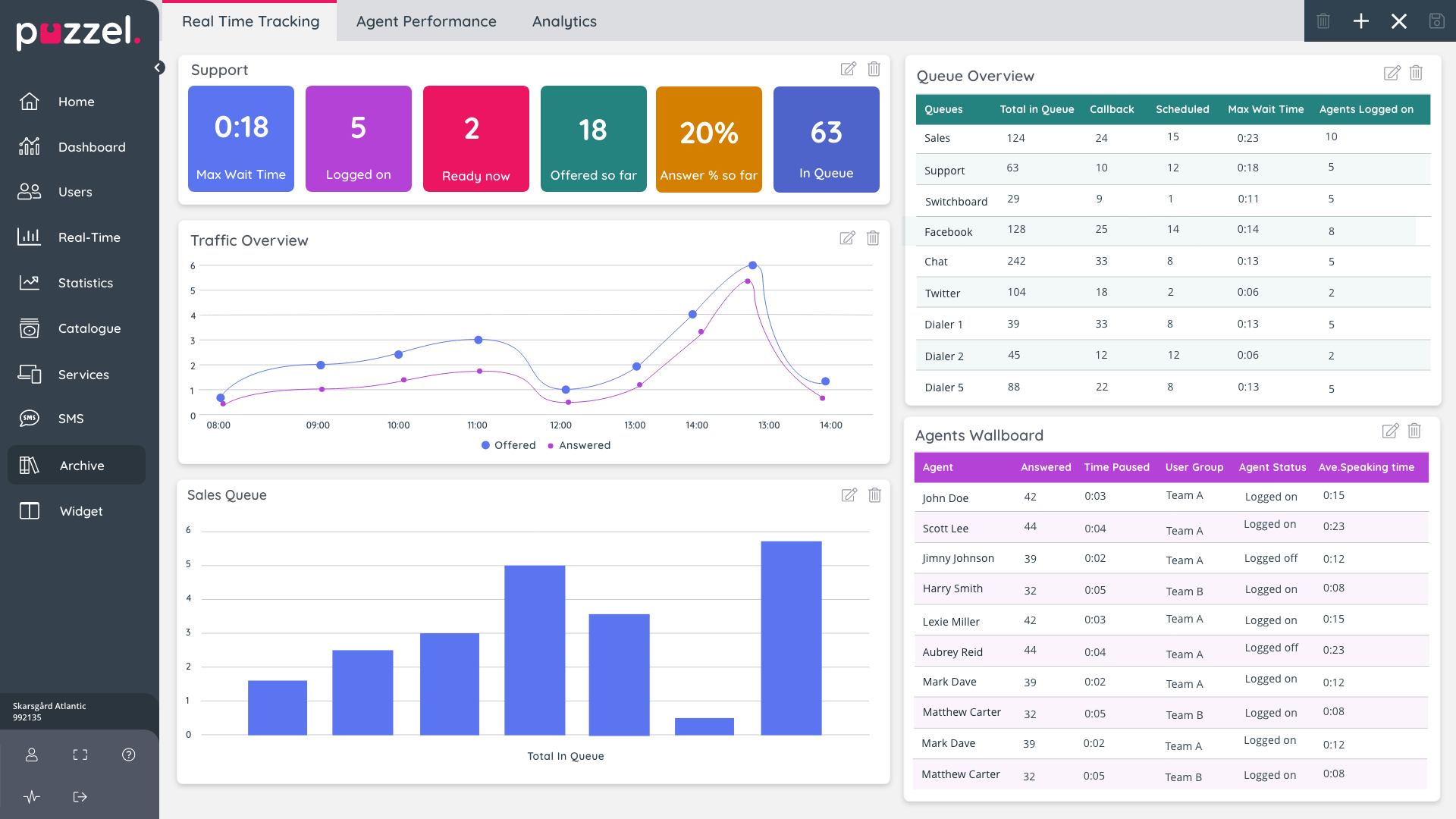1456x819 pixels.
Task: Open the Dashboard section in the sidebar
Action: point(92,146)
